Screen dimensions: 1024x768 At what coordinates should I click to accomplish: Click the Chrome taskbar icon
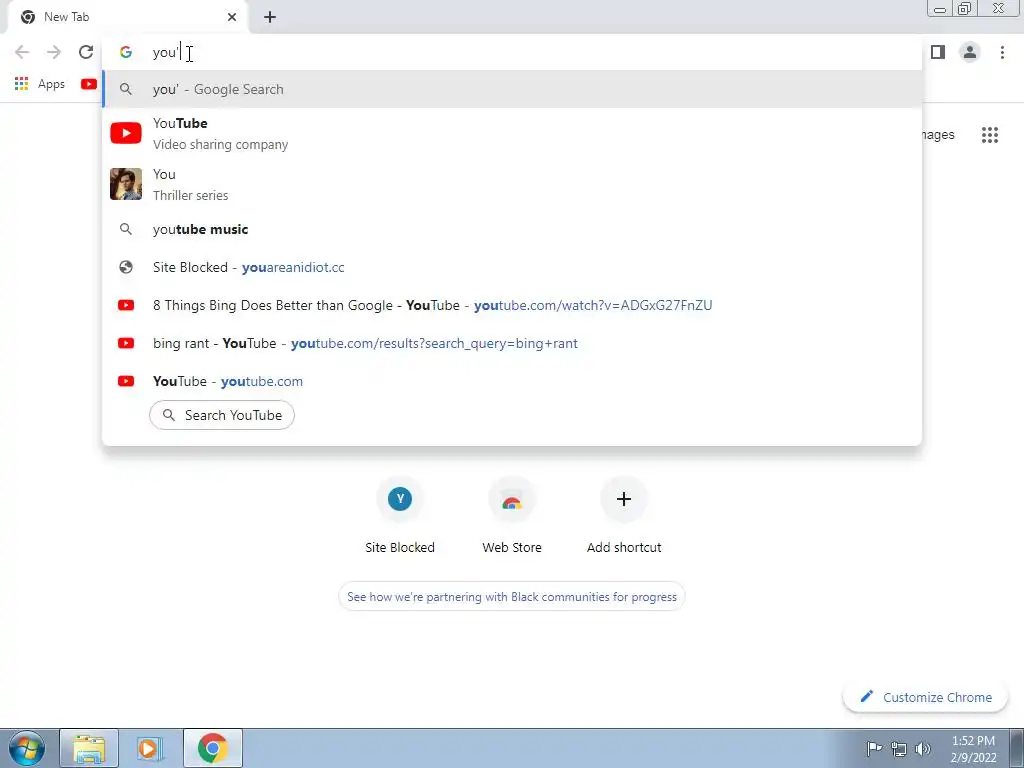pyautogui.click(x=213, y=748)
